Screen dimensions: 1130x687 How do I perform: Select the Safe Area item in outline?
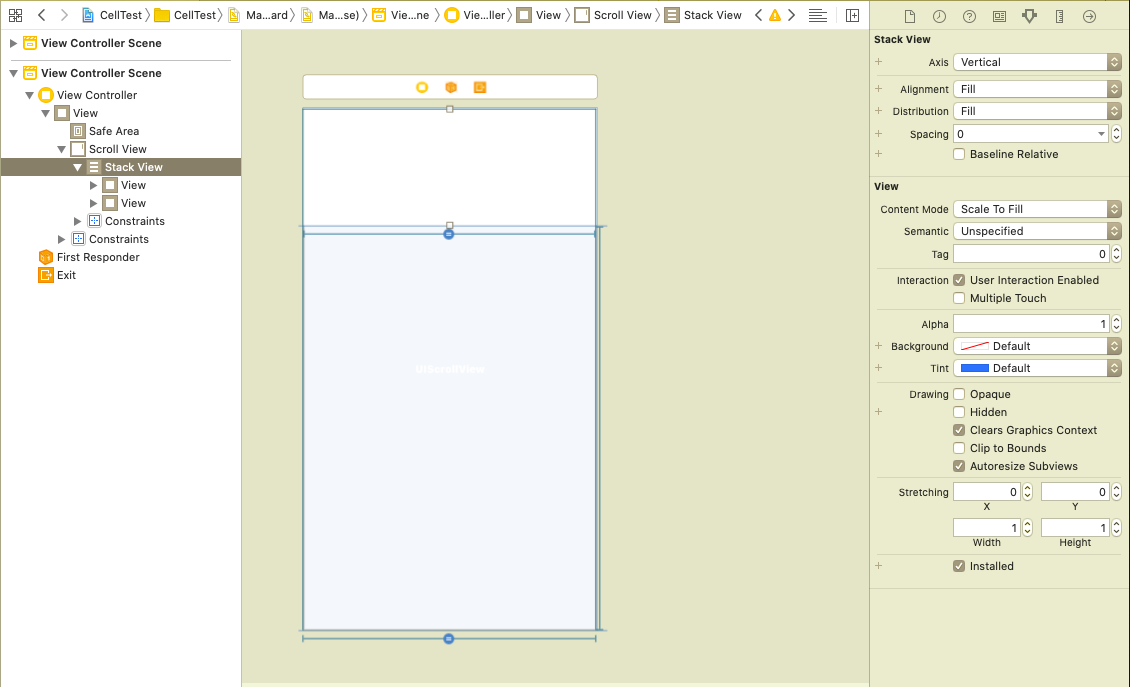pyautogui.click(x=113, y=131)
